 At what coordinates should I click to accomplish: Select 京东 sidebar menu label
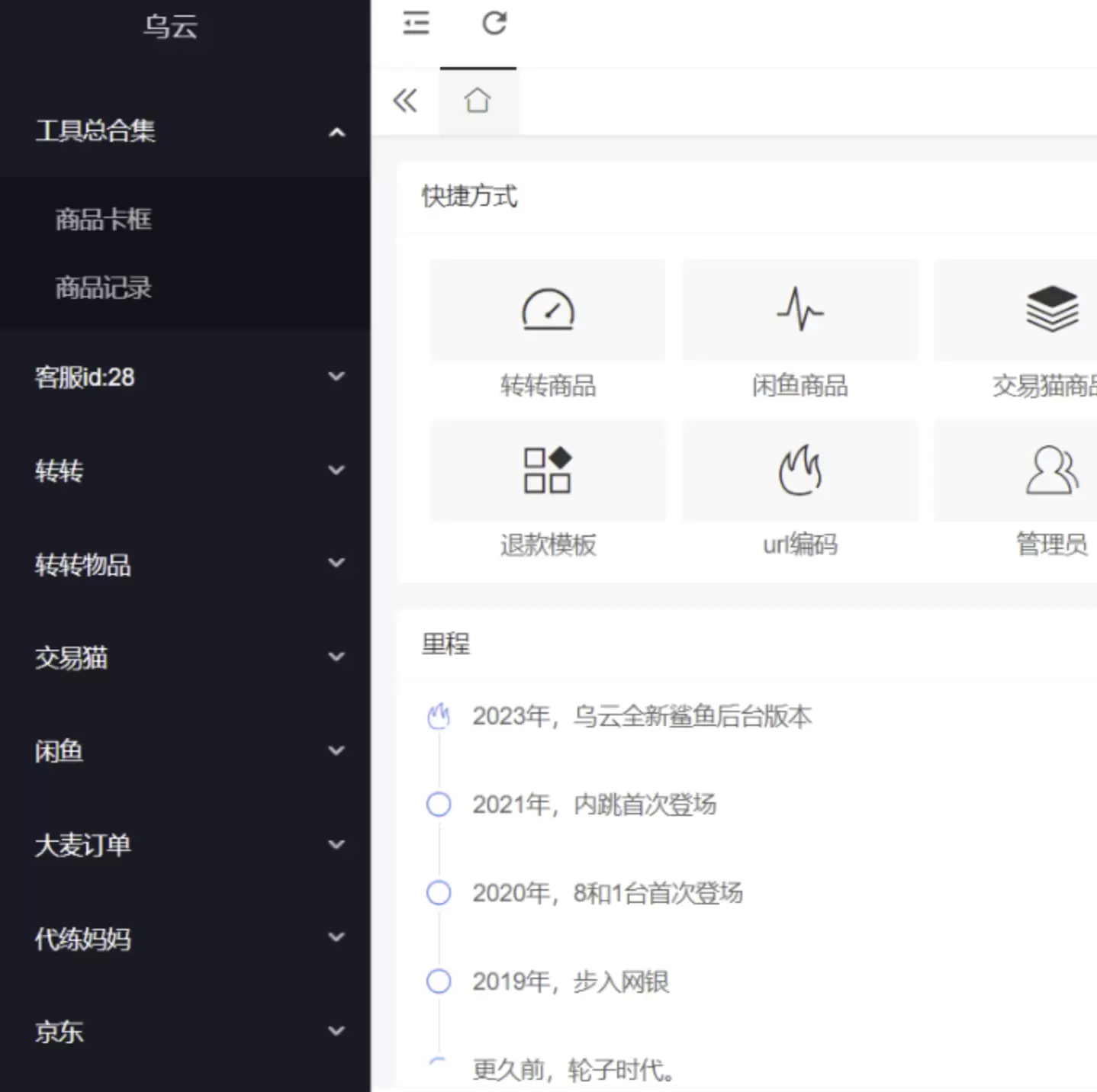[59, 1032]
